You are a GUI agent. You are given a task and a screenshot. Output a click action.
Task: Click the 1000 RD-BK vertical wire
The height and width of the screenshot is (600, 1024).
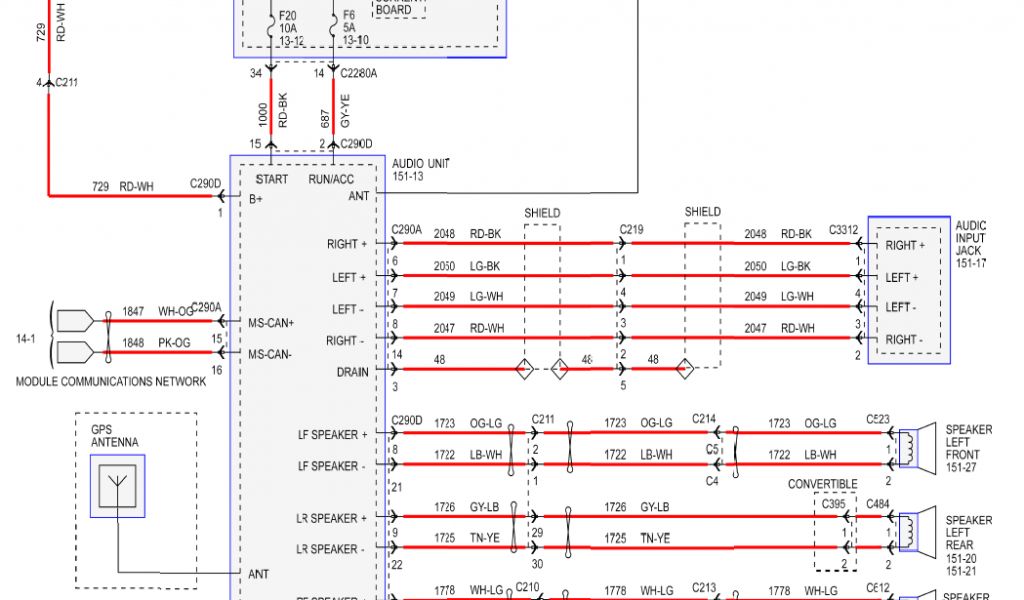[x=271, y=115]
